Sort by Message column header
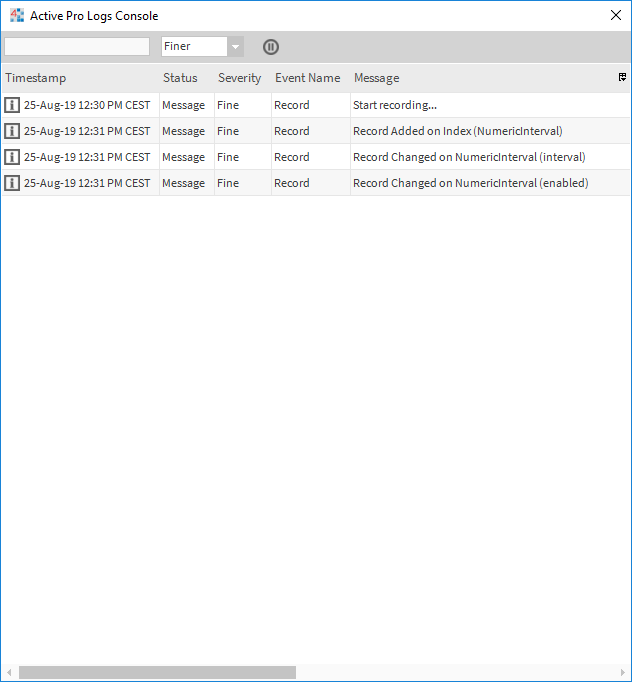This screenshot has height=682, width=632. 376,78
